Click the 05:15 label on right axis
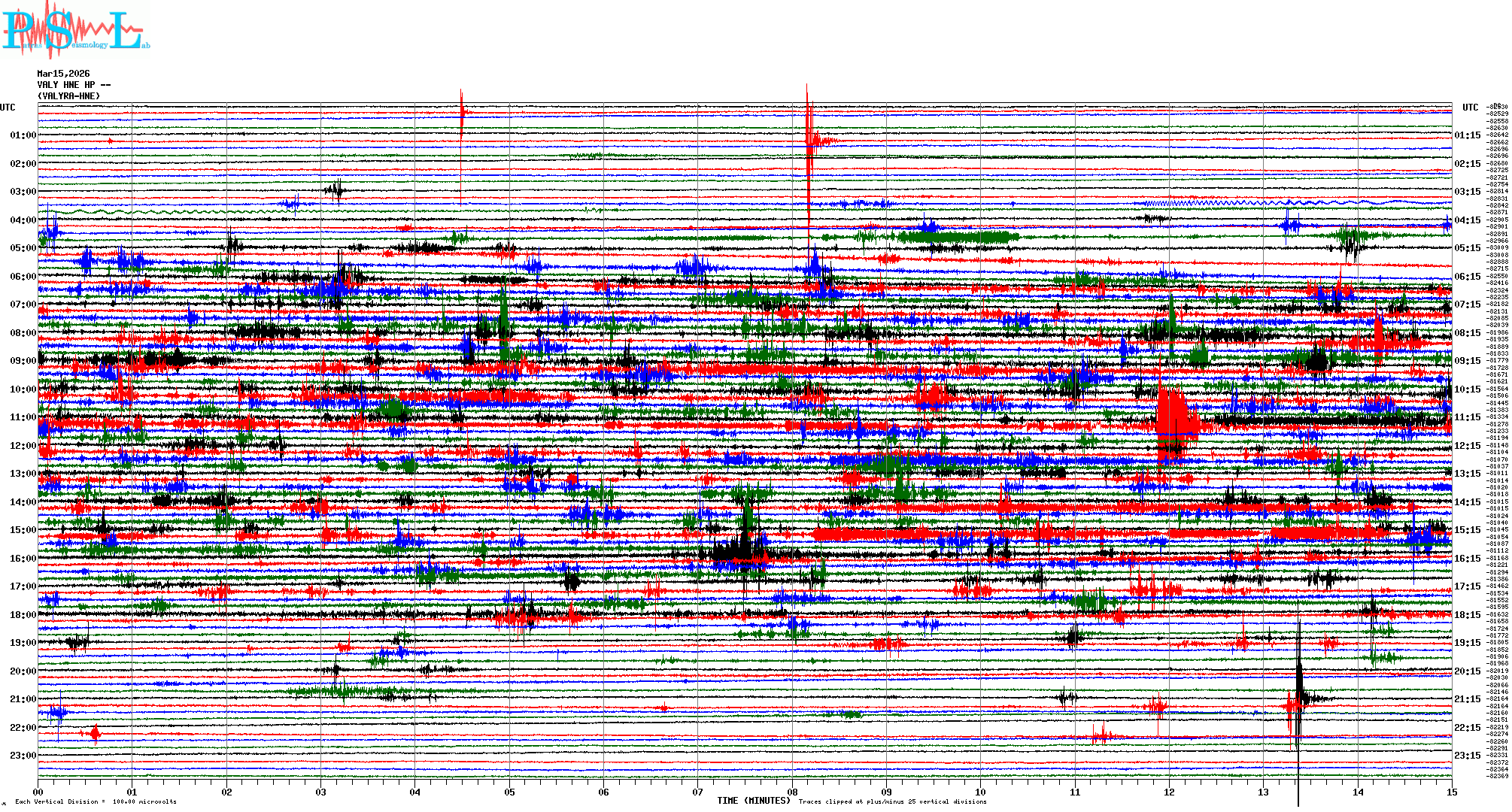Image resolution: width=1512 pixels, height=812 pixels. pos(1467,248)
